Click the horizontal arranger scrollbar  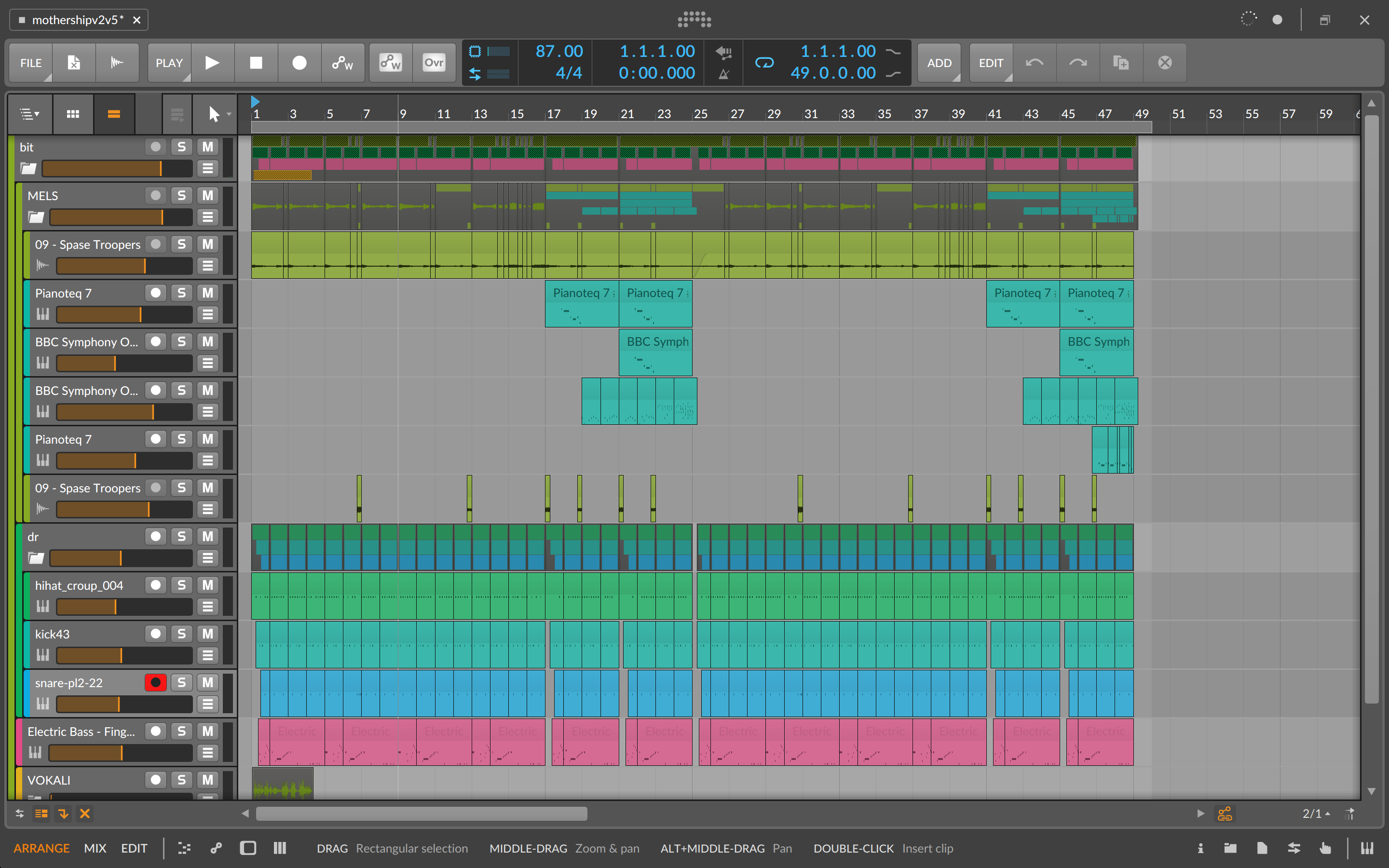(422, 814)
